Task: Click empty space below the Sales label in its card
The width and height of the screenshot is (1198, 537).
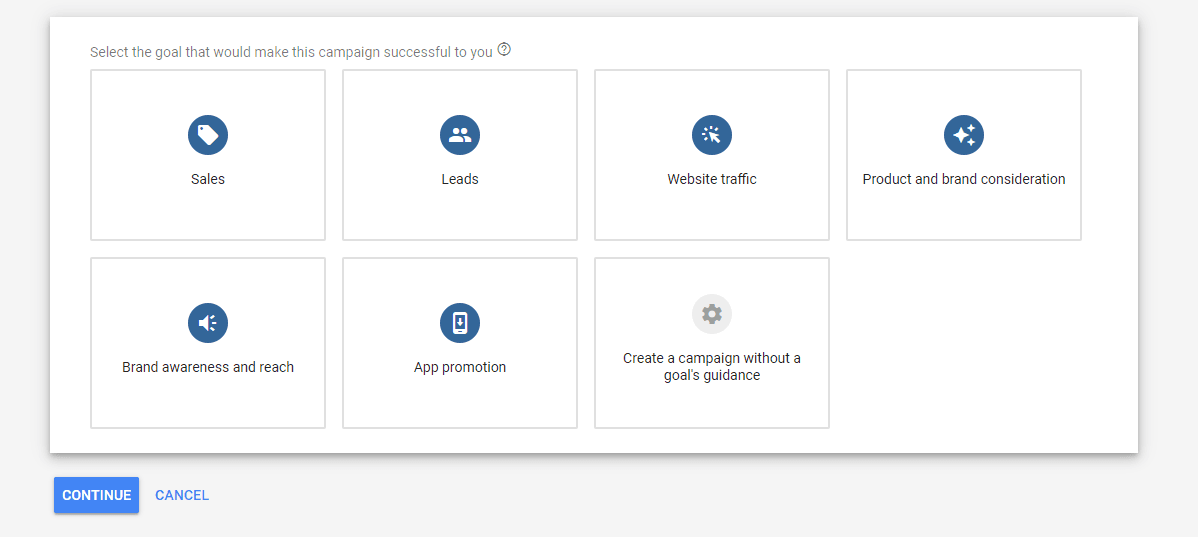Action: (208, 215)
